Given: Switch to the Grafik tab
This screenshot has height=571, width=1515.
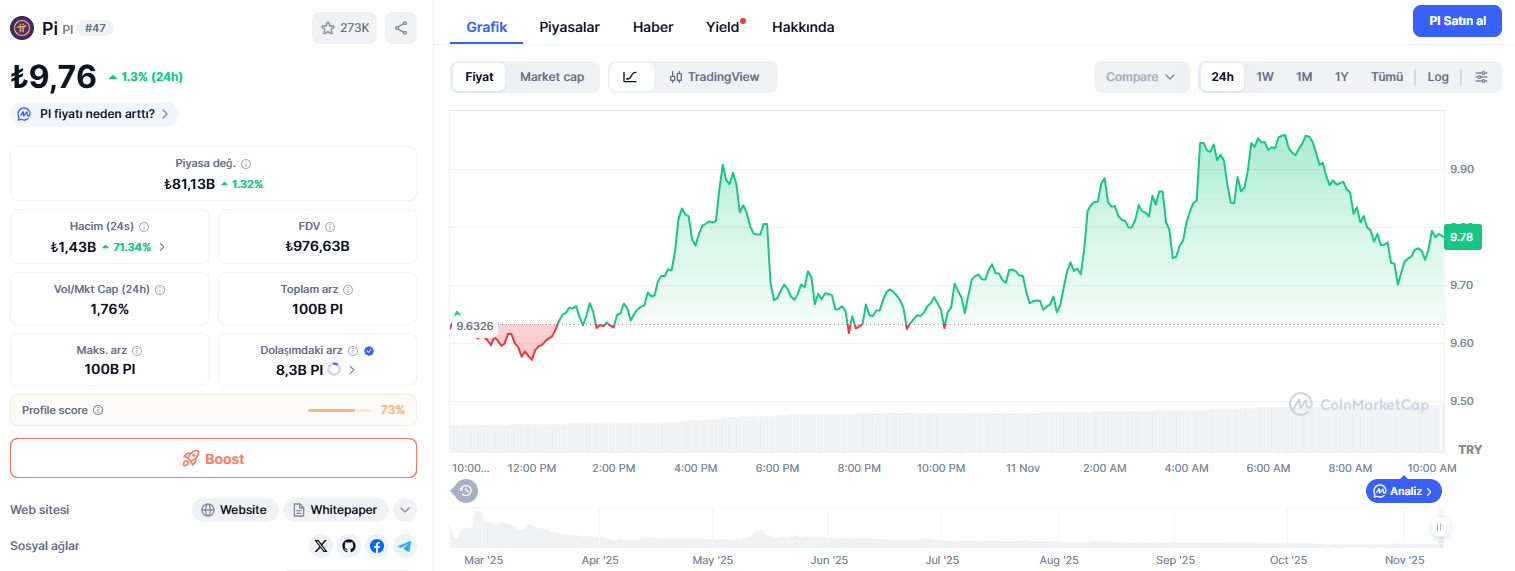Looking at the screenshot, I should pos(487,27).
